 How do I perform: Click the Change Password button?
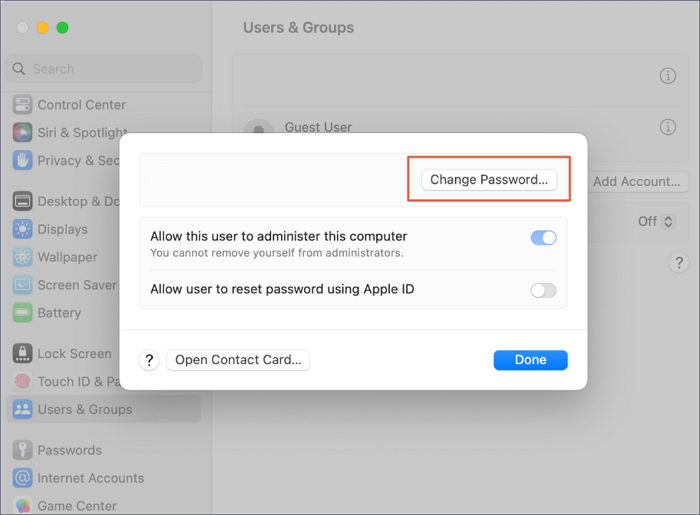point(489,180)
